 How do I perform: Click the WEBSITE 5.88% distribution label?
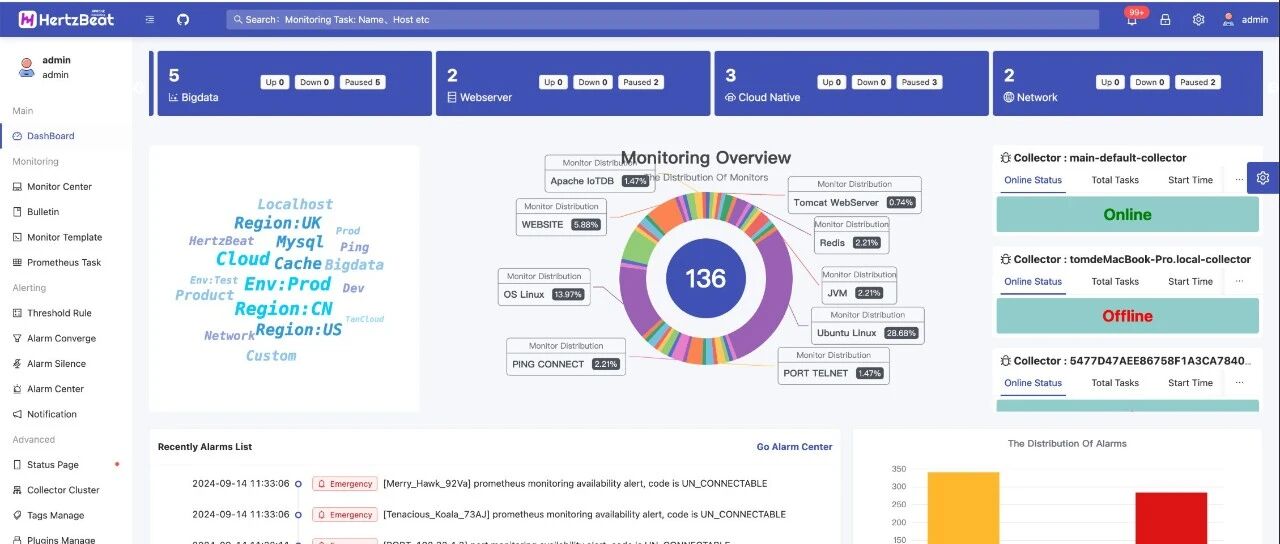559,218
